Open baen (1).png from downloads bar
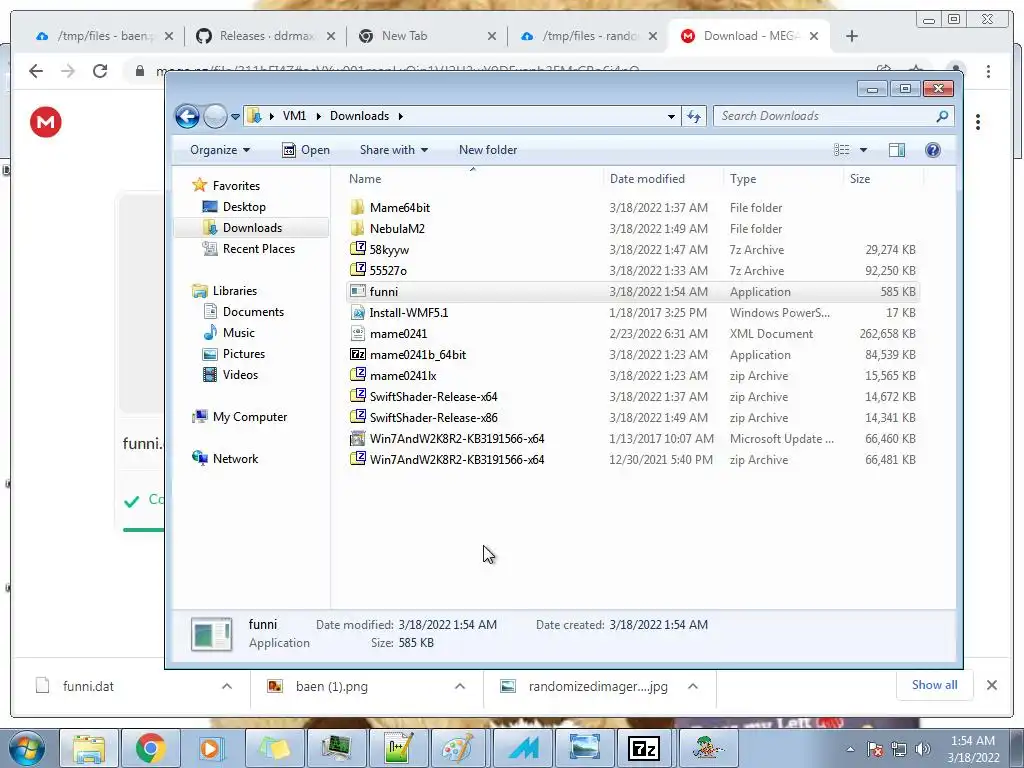 [319, 686]
